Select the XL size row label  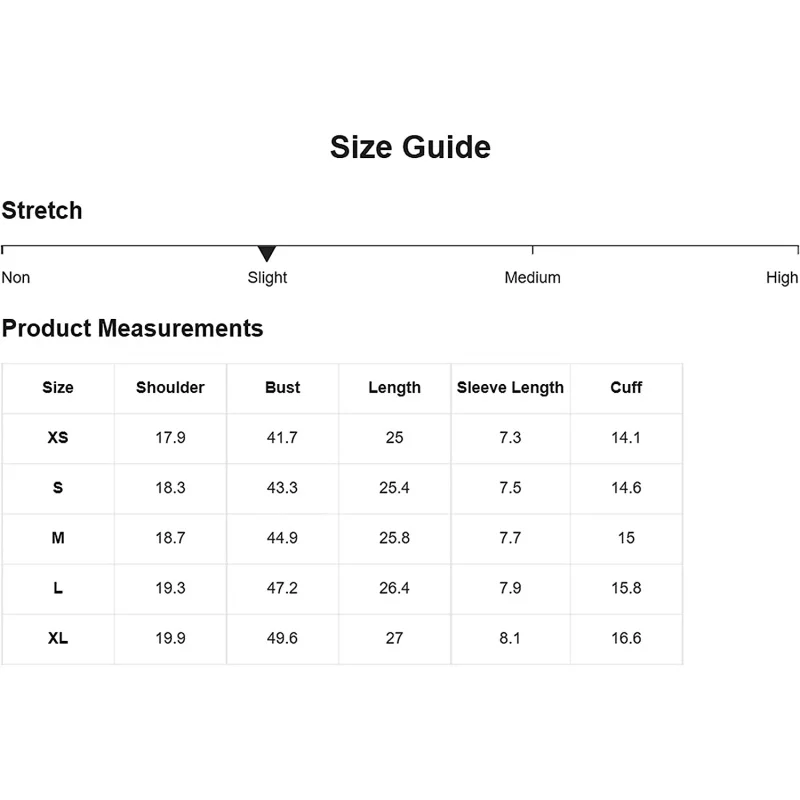point(58,638)
